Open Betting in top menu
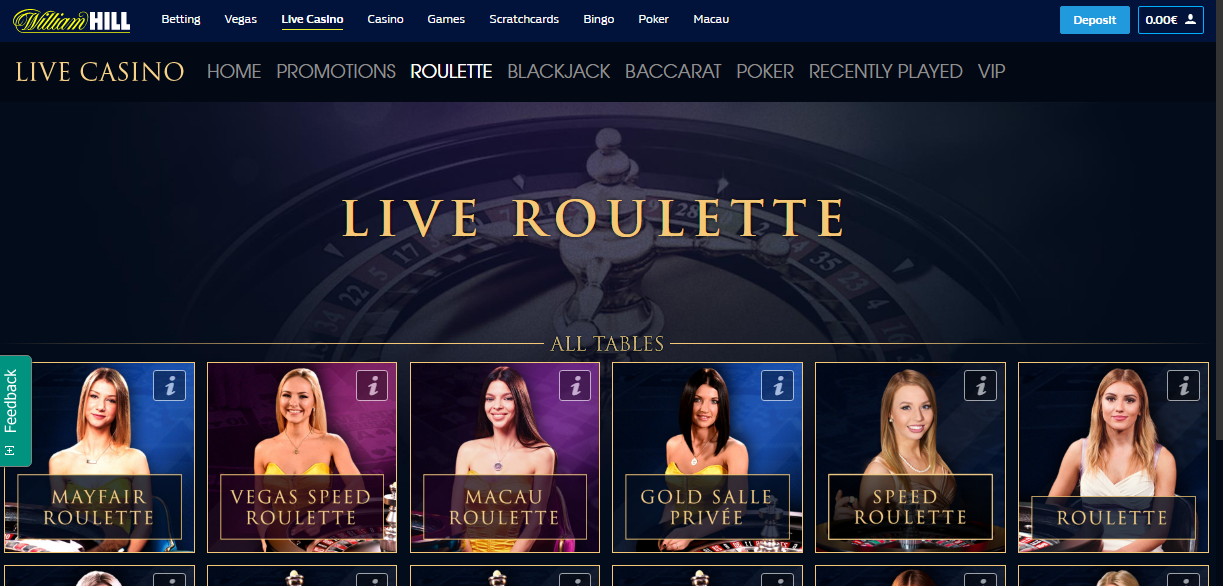Viewport: 1223px width, 586px height. click(x=181, y=20)
